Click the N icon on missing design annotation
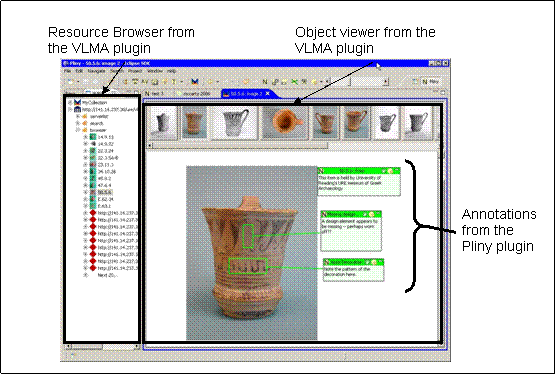556x374 pixels. (324, 214)
